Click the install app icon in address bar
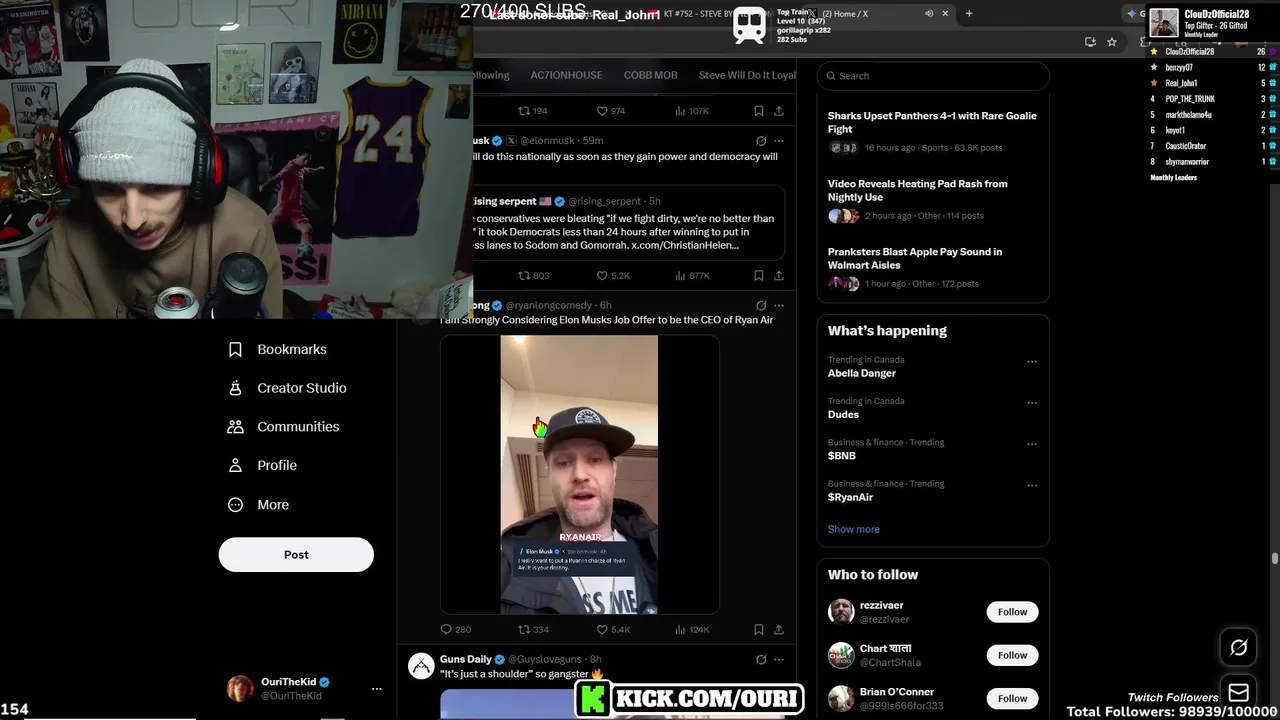This screenshot has width=1280, height=720. (1090, 42)
